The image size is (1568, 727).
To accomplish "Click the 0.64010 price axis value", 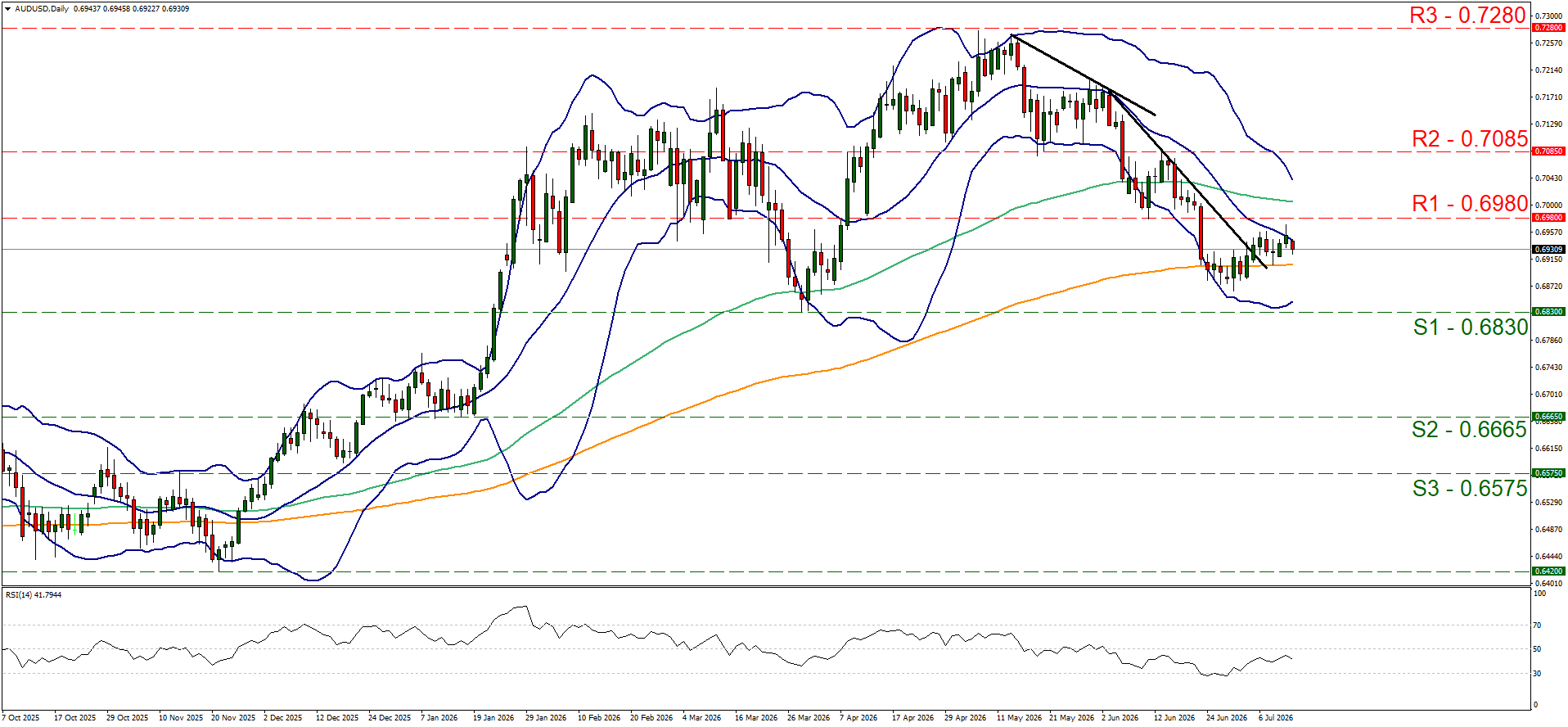I will click(x=1548, y=584).
